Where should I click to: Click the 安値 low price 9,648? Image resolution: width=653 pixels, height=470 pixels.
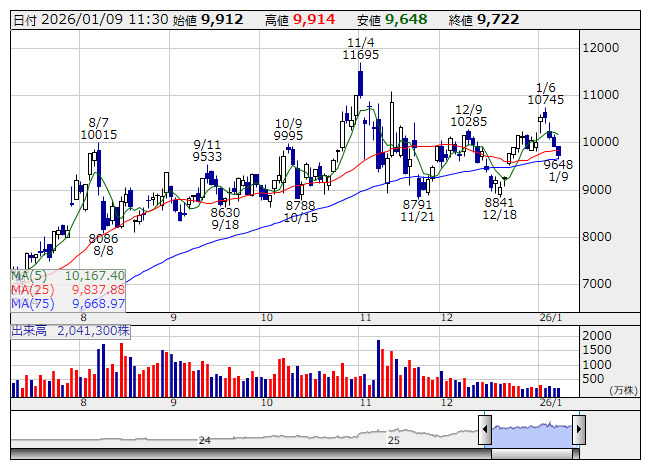(406, 19)
